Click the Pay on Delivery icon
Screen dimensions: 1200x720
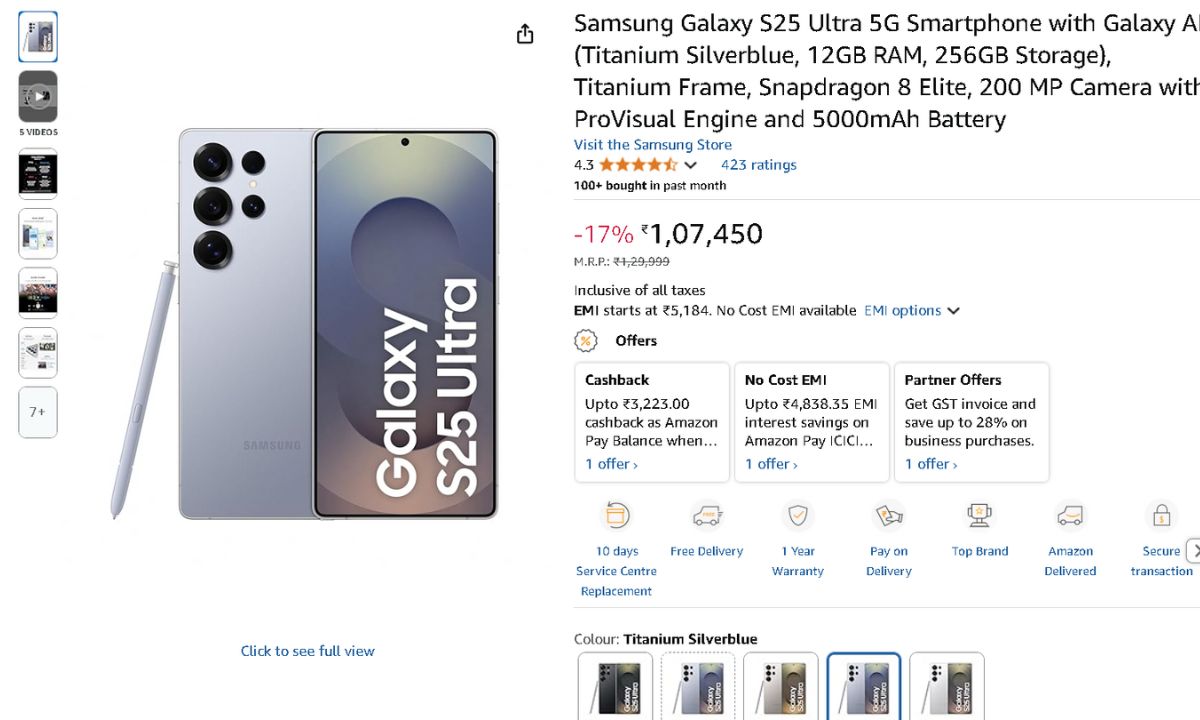click(888, 516)
